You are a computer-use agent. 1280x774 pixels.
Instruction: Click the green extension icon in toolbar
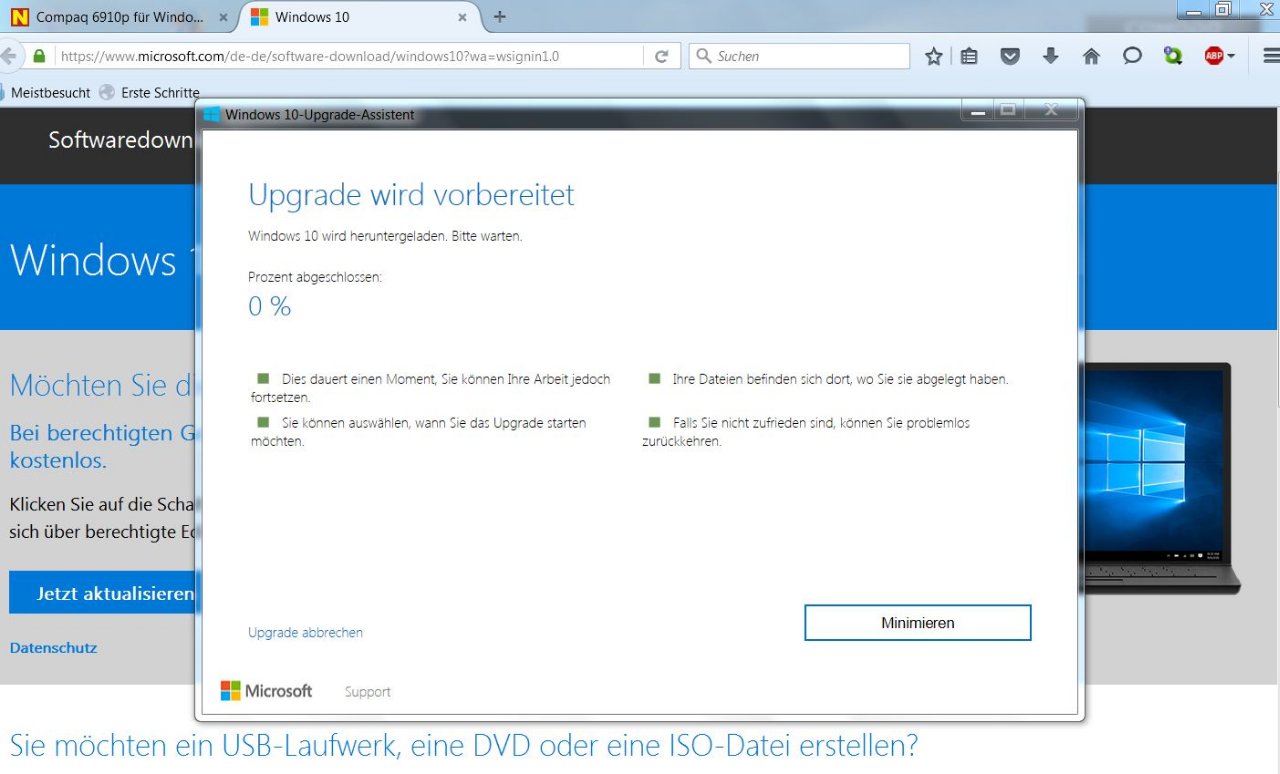click(1173, 56)
